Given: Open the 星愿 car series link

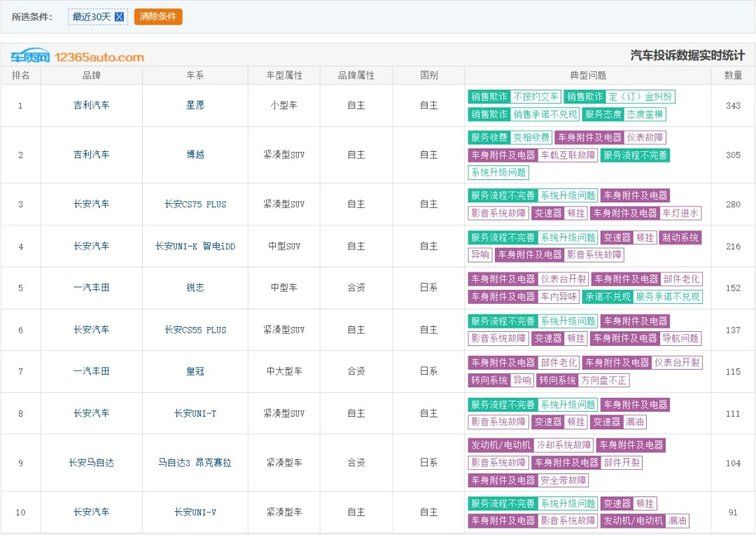Looking at the screenshot, I should pos(195,105).
